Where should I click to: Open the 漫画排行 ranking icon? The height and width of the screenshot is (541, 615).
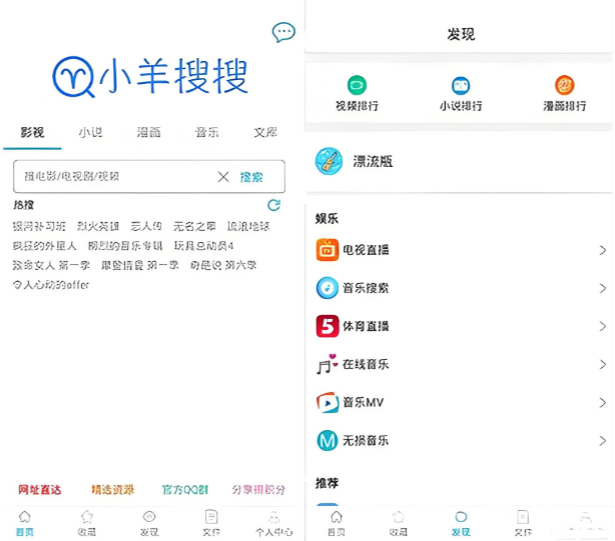564,85
